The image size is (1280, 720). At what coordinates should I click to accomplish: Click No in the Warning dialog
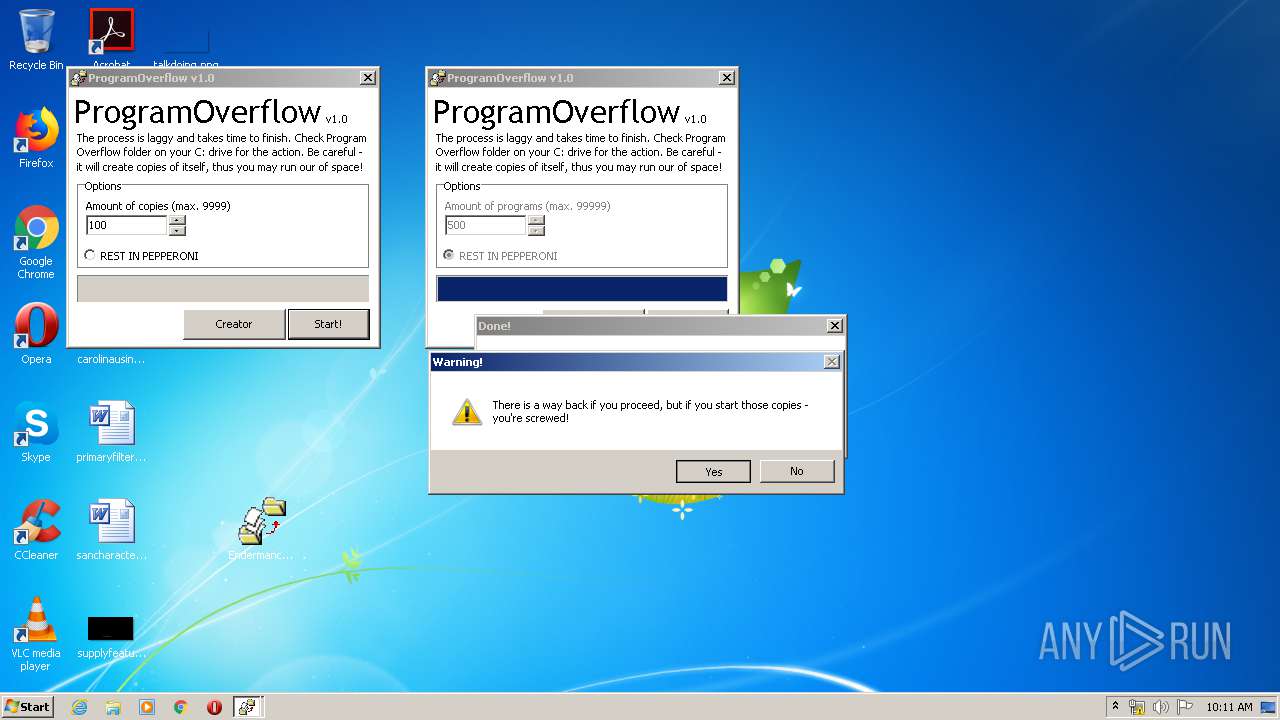[797, 471]
